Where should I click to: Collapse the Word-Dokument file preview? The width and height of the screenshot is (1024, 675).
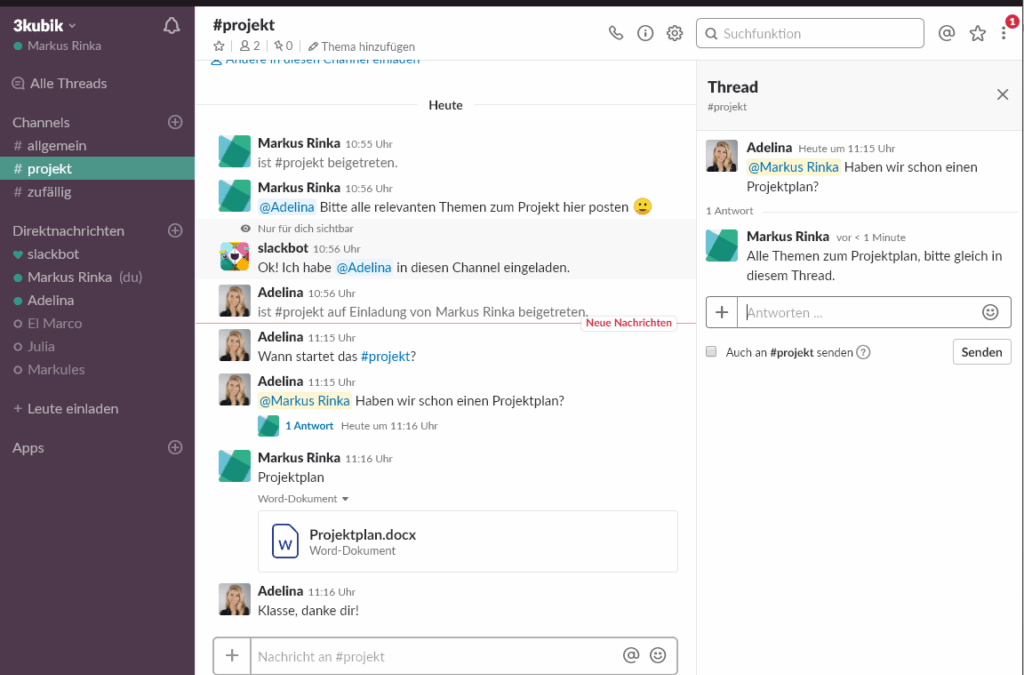click(x=345, y=498)
